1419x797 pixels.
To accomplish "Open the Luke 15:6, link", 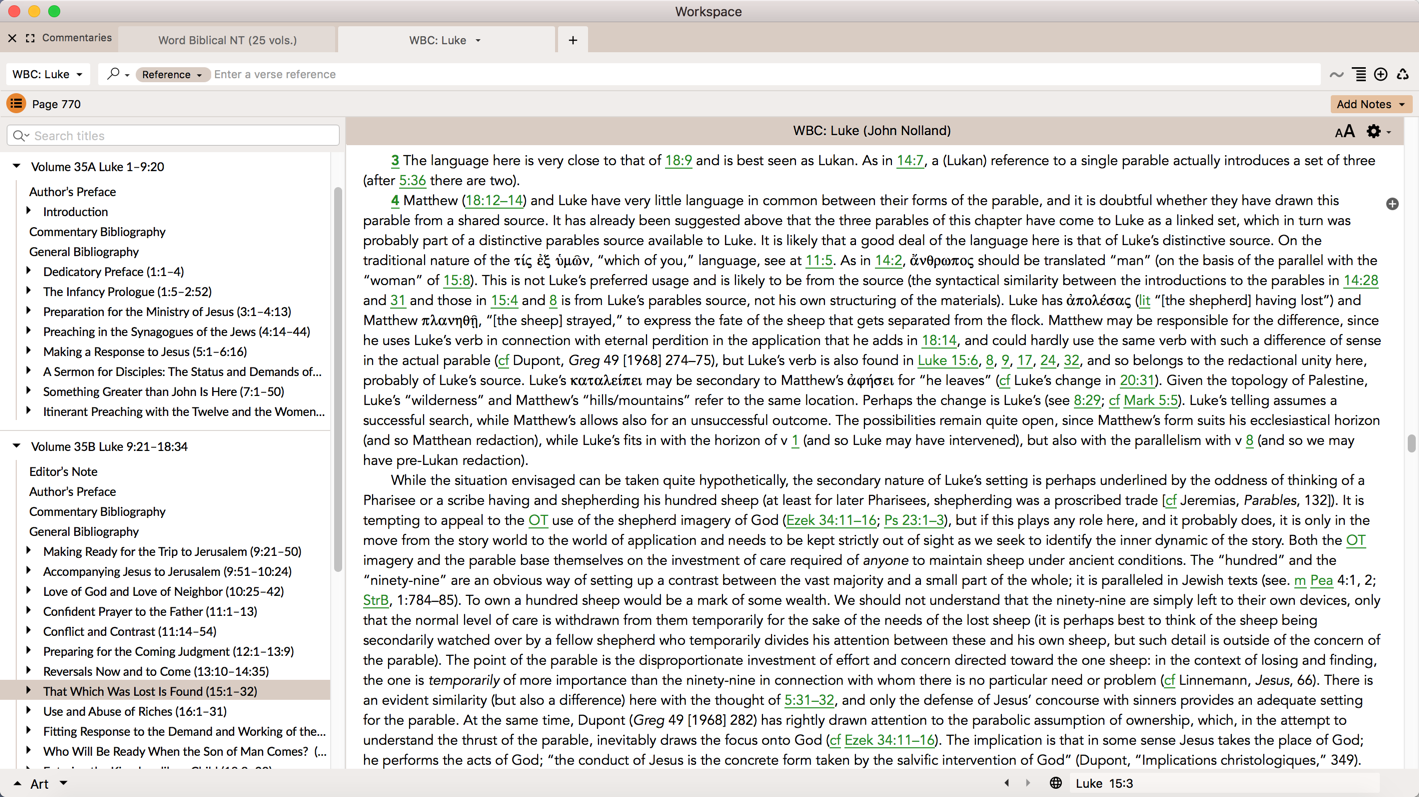I will (x=948, y=361).
